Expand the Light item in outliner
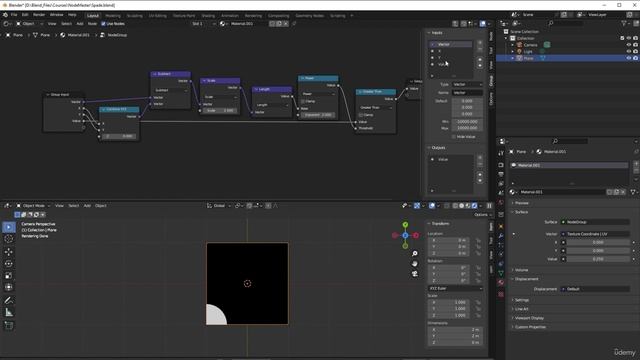The width and height of the screenshot is (640, 360). 513,51
